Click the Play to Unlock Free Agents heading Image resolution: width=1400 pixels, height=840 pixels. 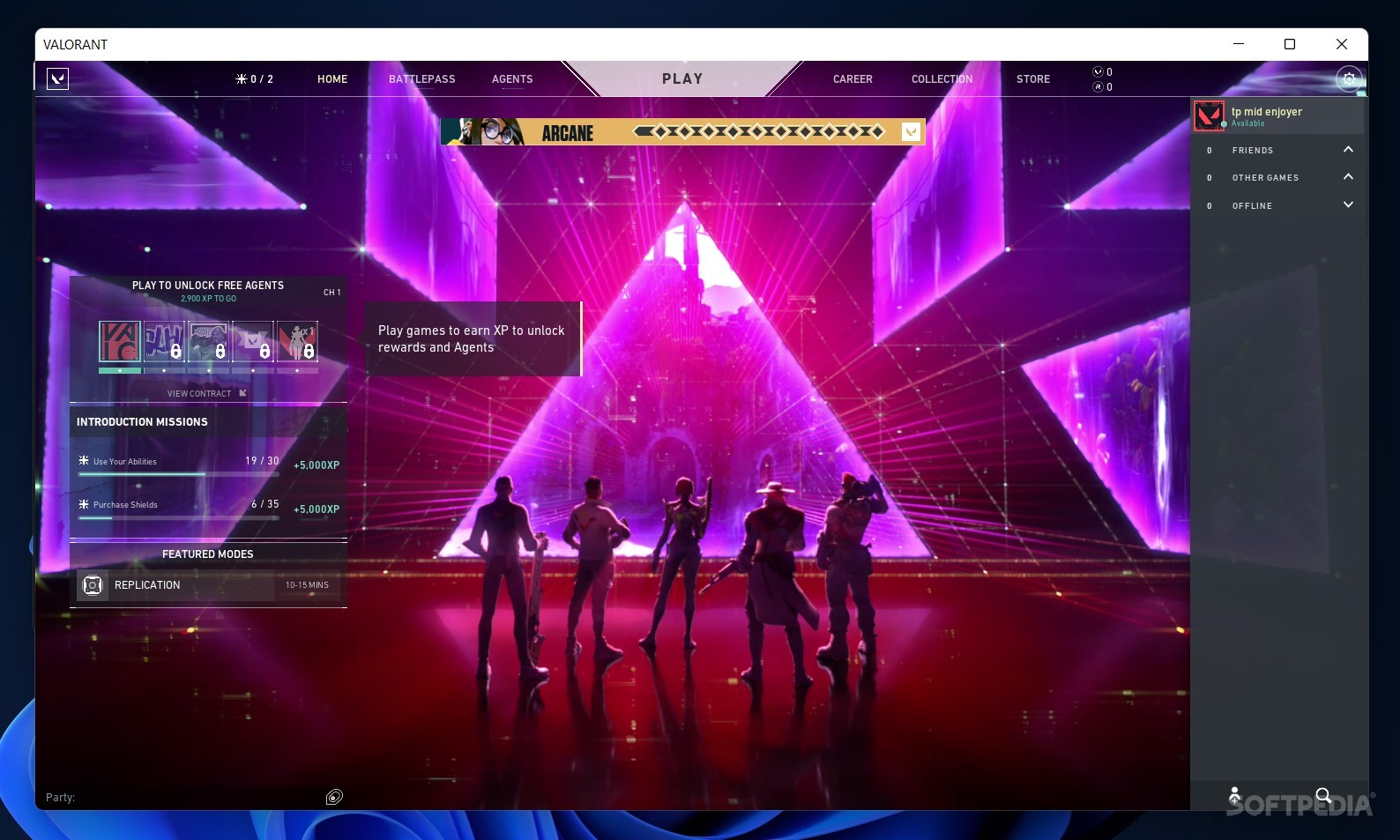pos(208,286)
